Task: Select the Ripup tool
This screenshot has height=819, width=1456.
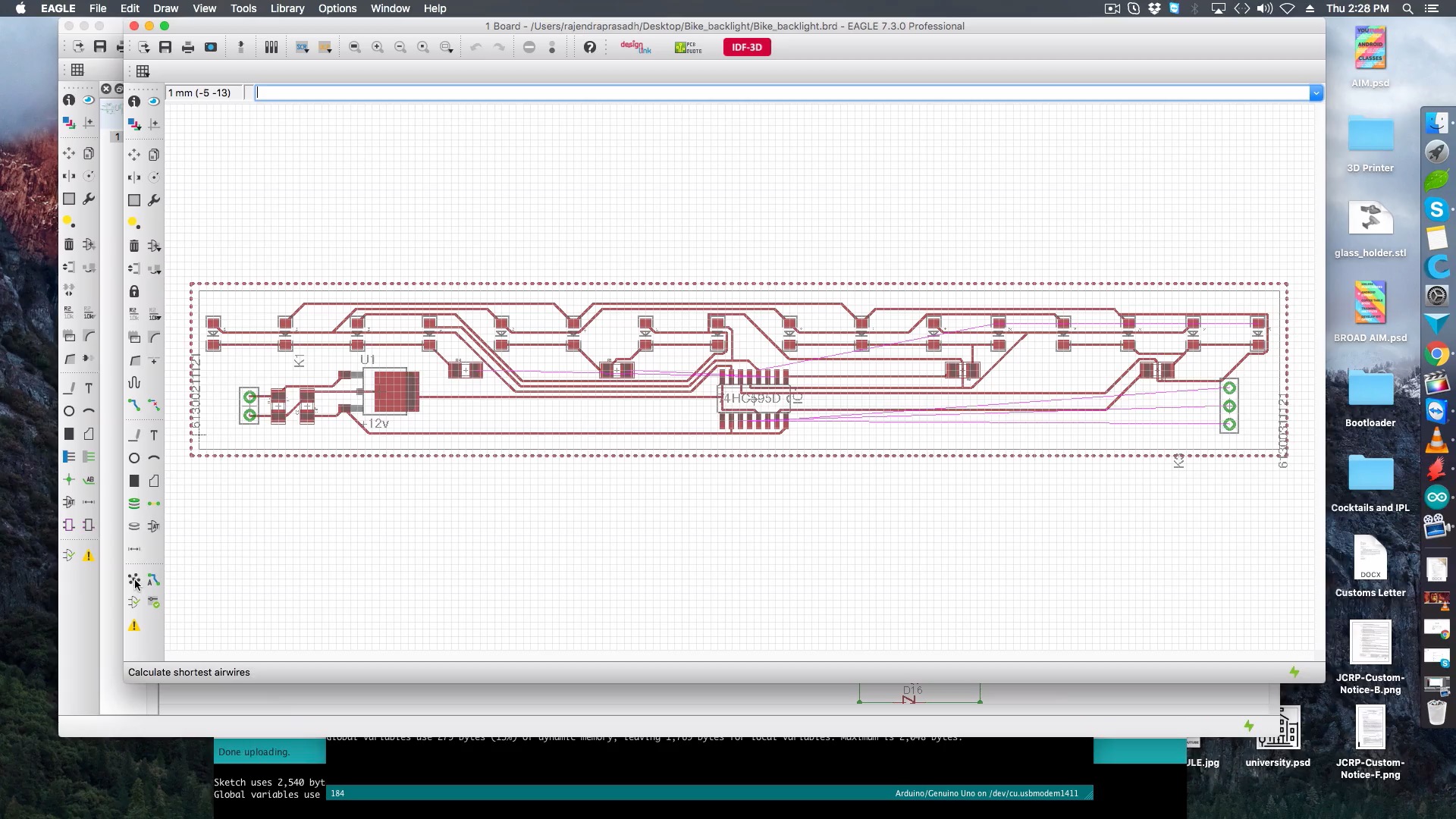Action: pos(154,405)
